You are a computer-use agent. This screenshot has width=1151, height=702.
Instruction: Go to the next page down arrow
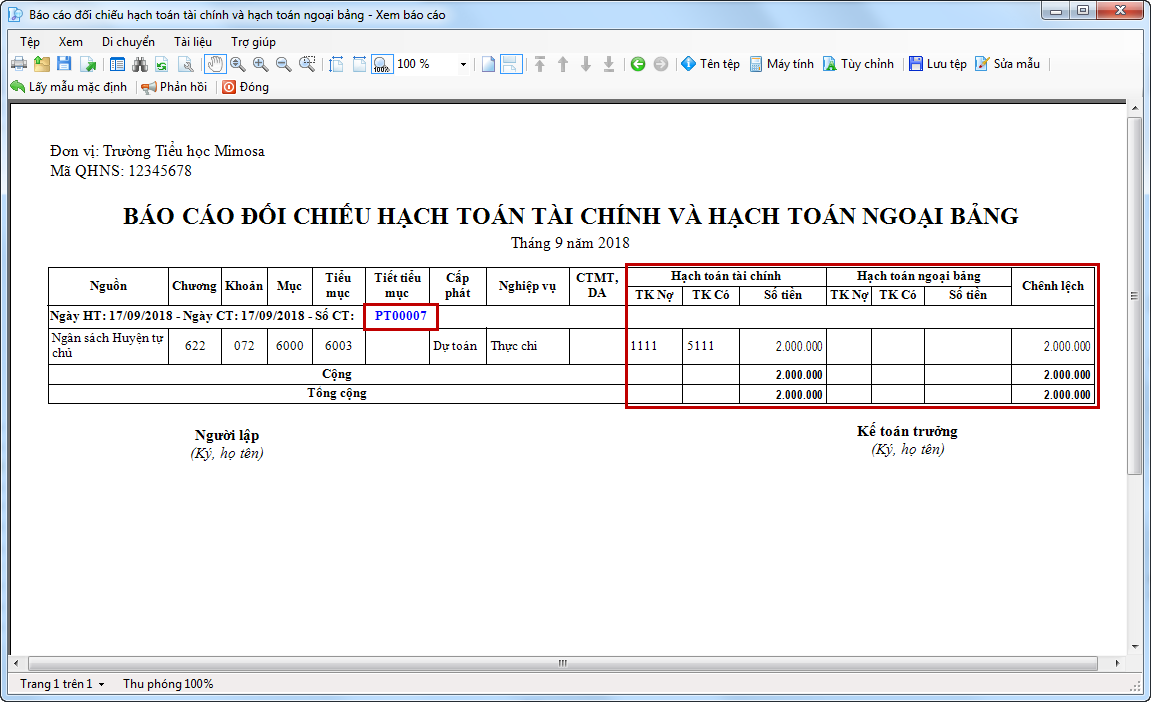coord(586,64)
